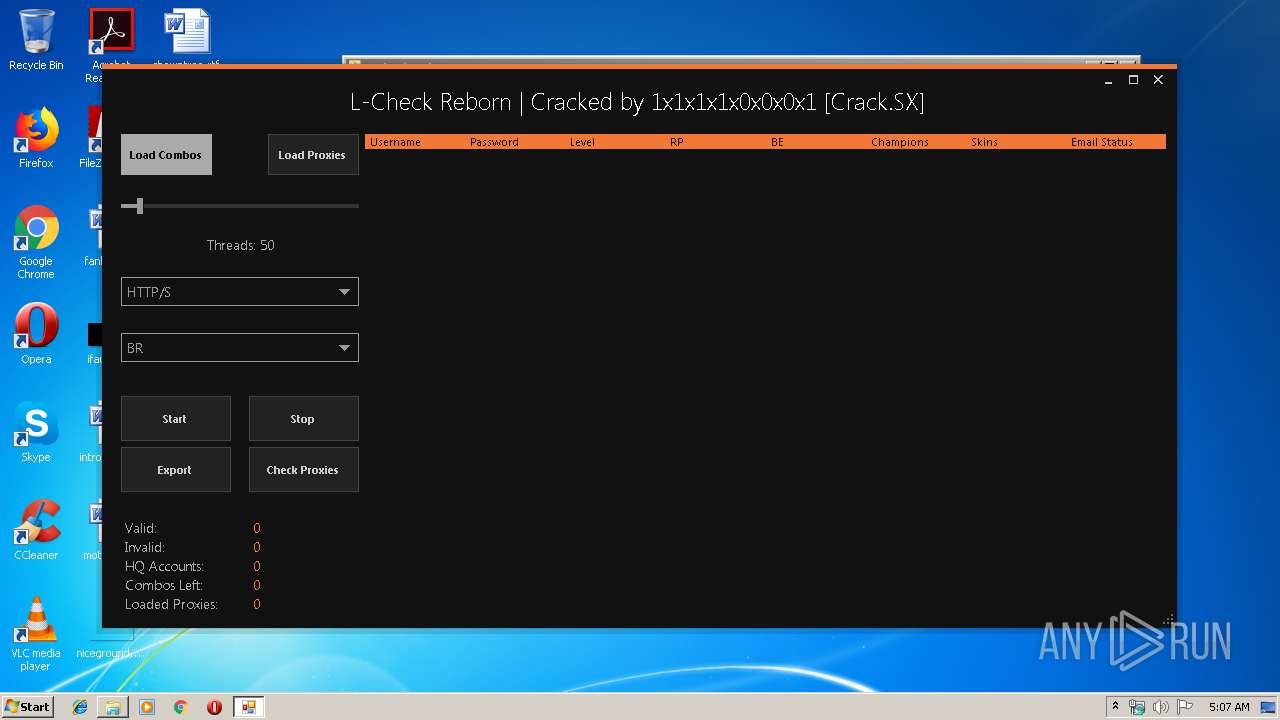Click the Chrome icon in the taskbar
This screenshot has width=1280, height=720.
coord(181,707)
